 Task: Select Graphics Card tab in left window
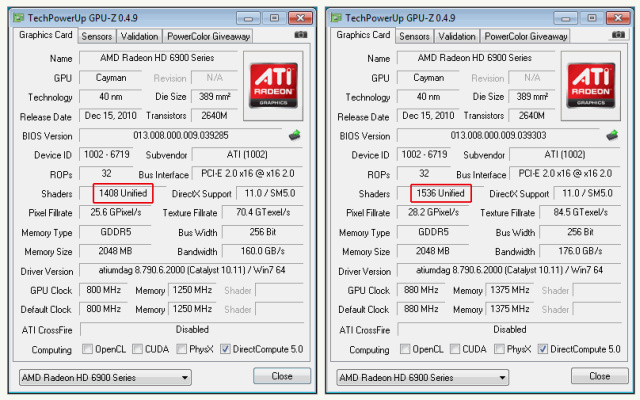pos(45,35)
